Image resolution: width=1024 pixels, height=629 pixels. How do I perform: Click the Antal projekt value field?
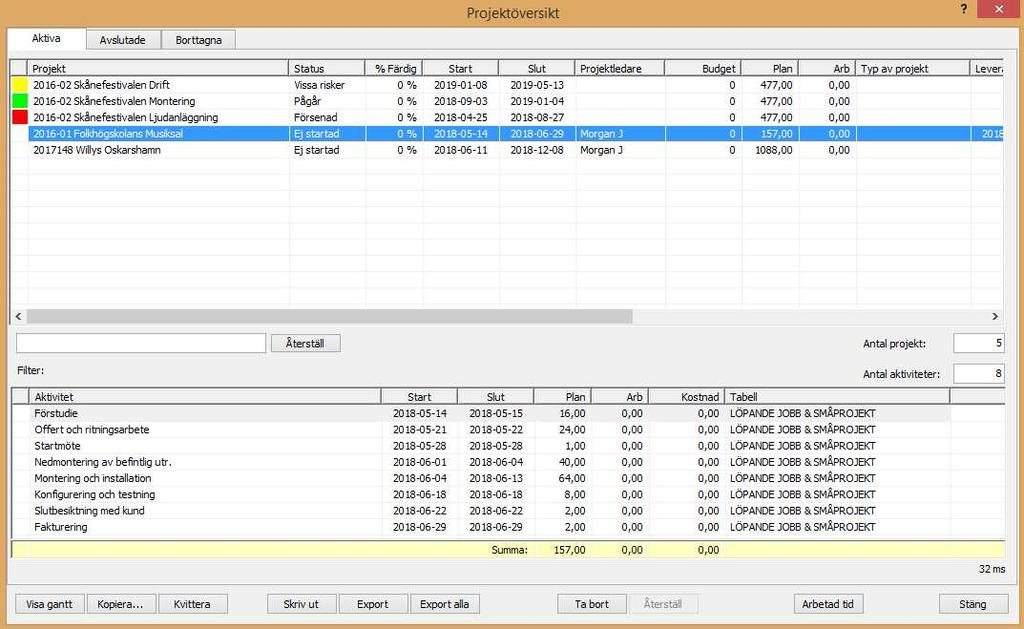tap(978, 344)
